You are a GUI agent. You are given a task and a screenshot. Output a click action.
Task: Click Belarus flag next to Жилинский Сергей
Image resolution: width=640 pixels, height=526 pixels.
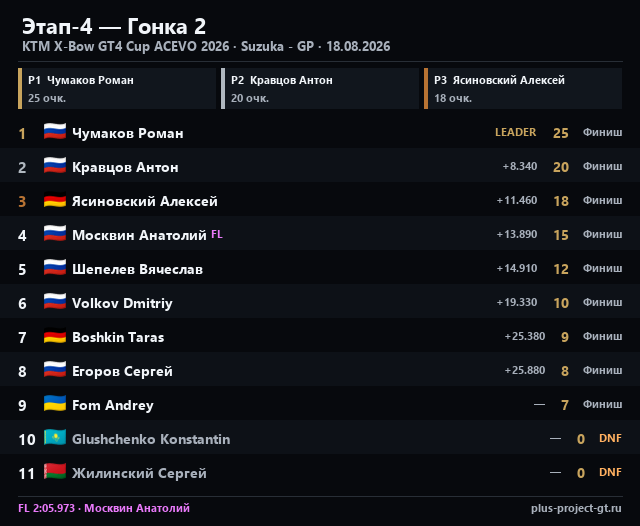[55, 472]
